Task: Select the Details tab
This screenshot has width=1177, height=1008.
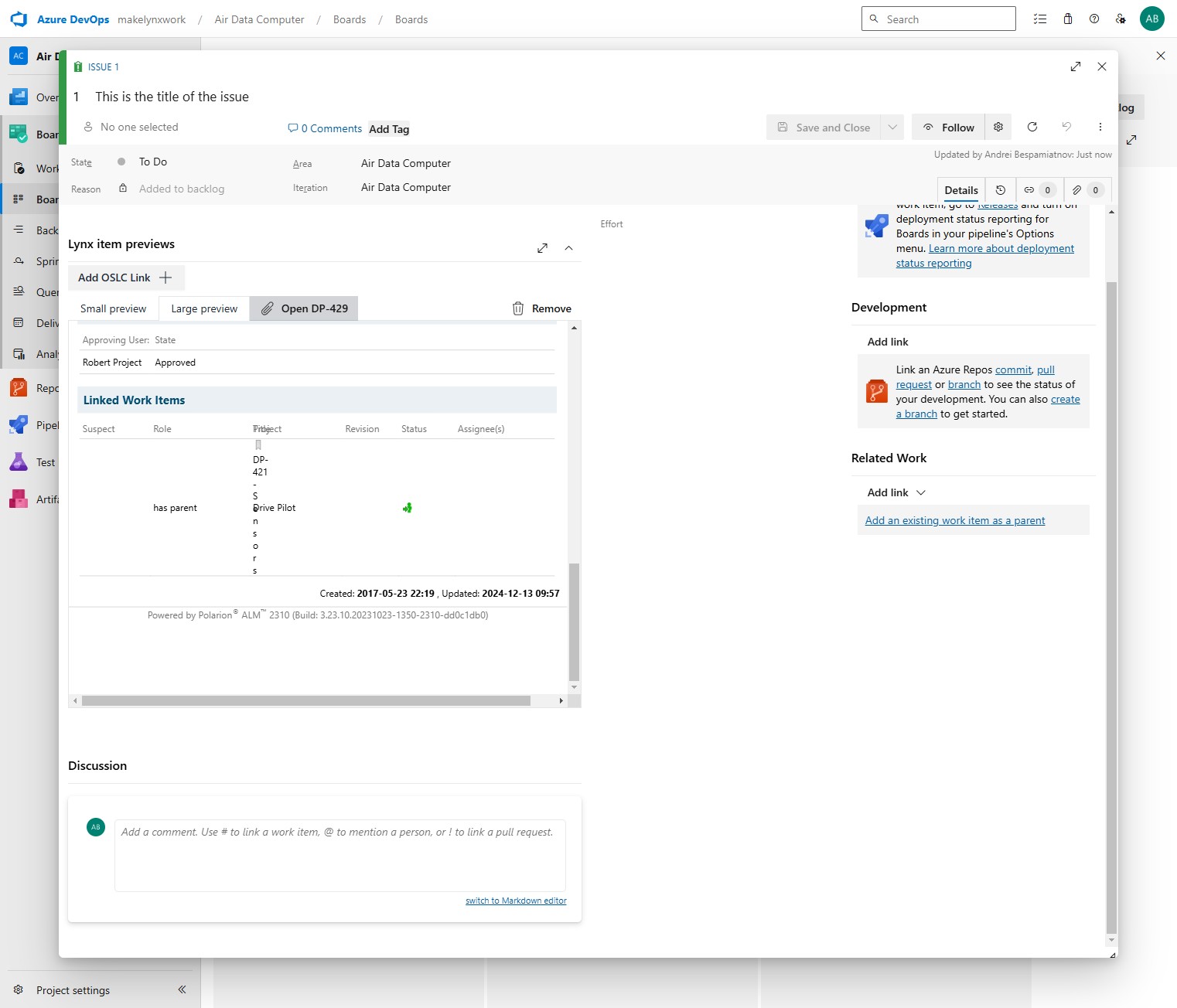Action: point(961,190)
